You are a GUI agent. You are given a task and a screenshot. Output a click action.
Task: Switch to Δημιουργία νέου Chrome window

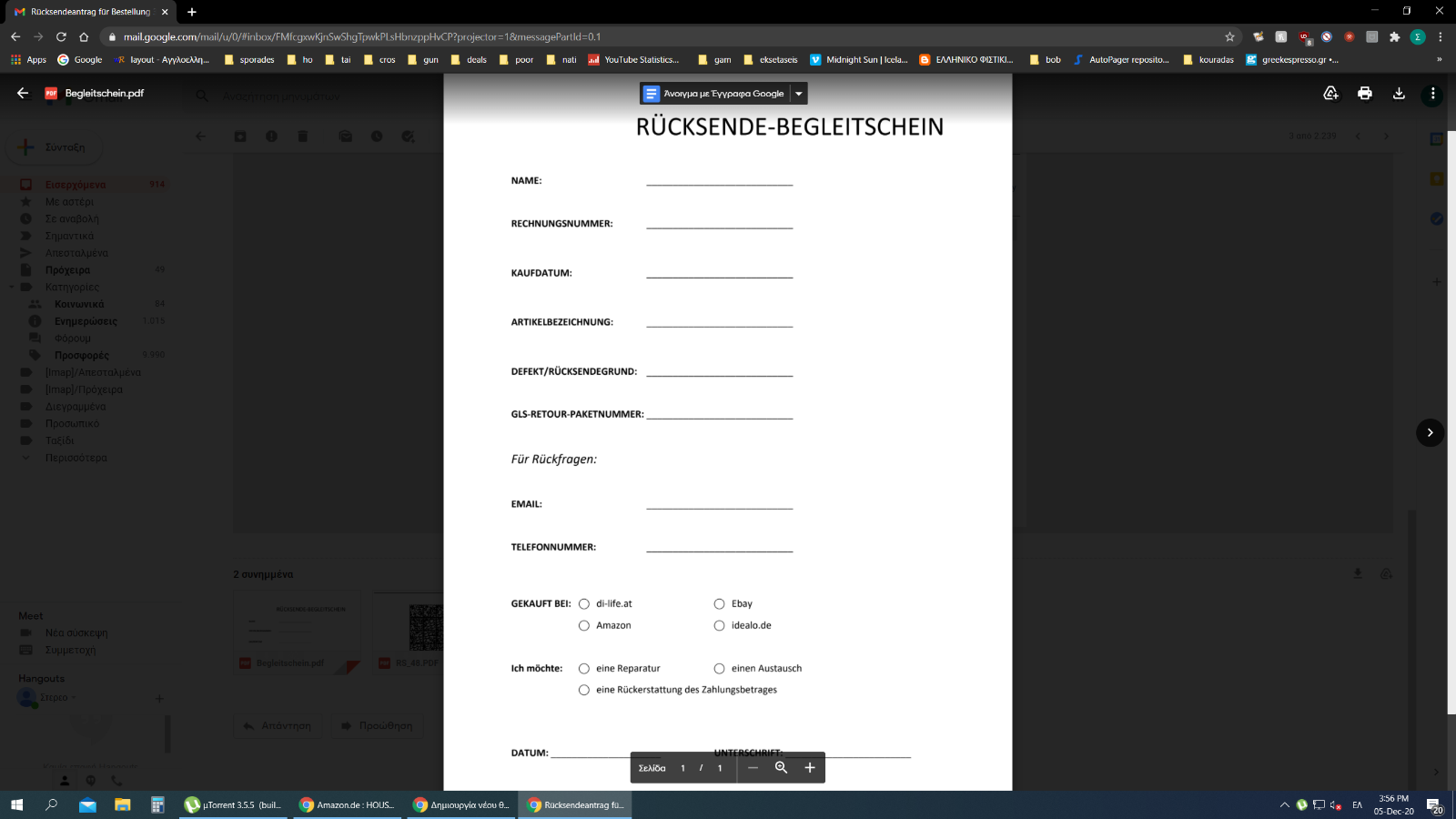point(460,804)
